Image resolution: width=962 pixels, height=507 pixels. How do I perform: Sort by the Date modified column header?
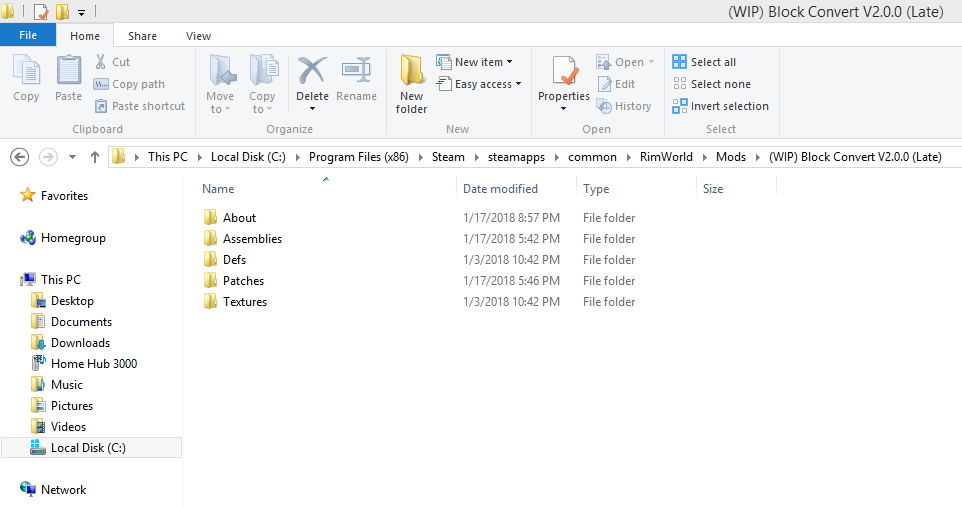pyautogui.click(x=500, y=188)
